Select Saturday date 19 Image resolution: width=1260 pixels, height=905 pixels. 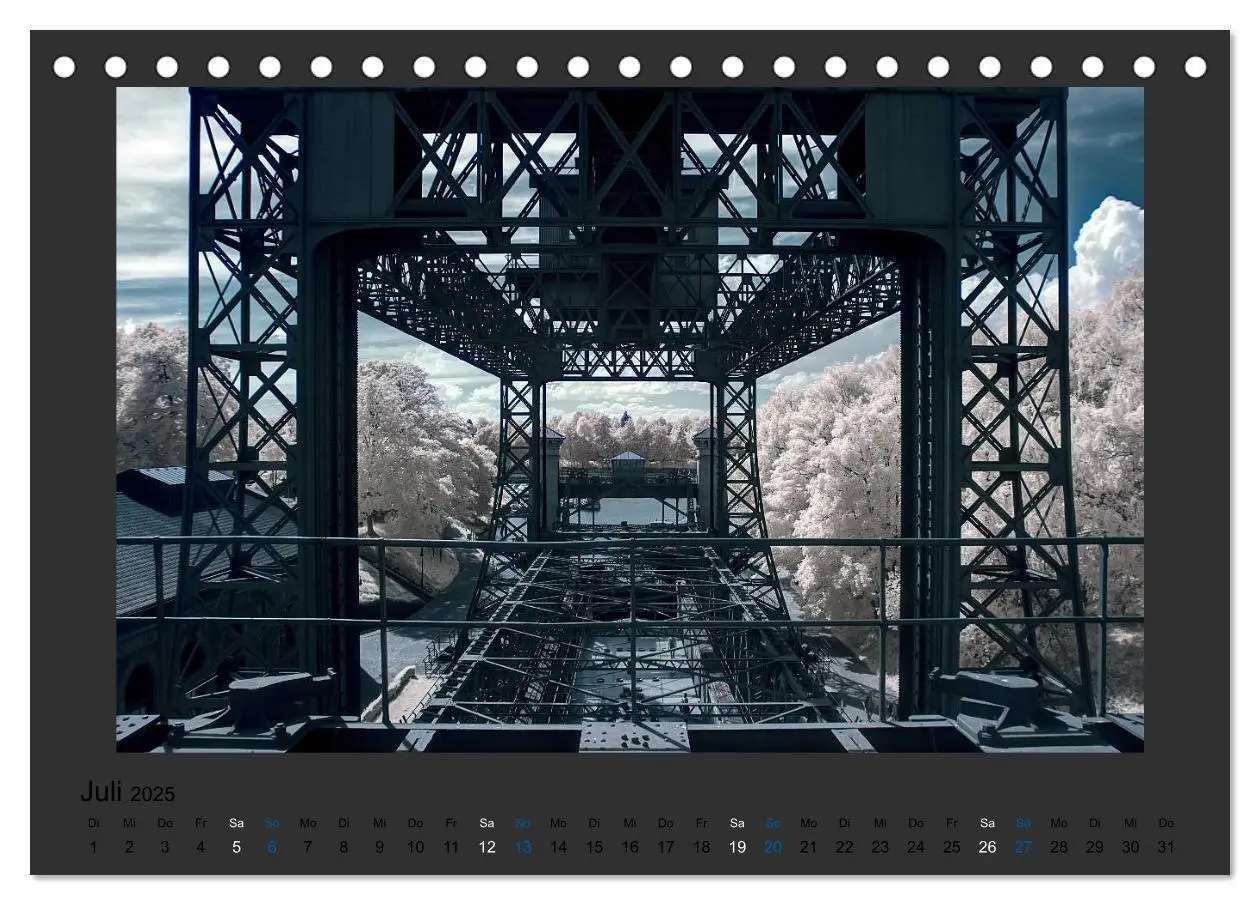(x=737, y=847)
